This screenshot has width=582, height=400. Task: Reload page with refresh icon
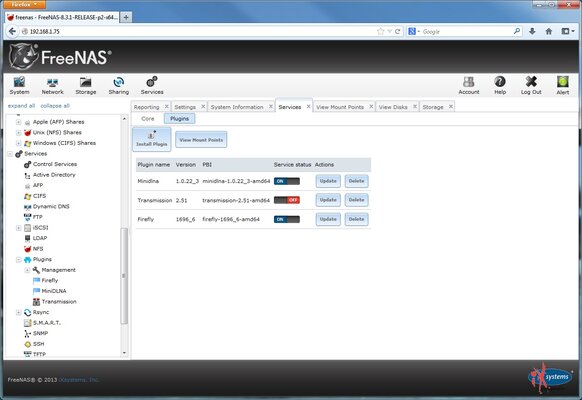click(x=398, y=32)
